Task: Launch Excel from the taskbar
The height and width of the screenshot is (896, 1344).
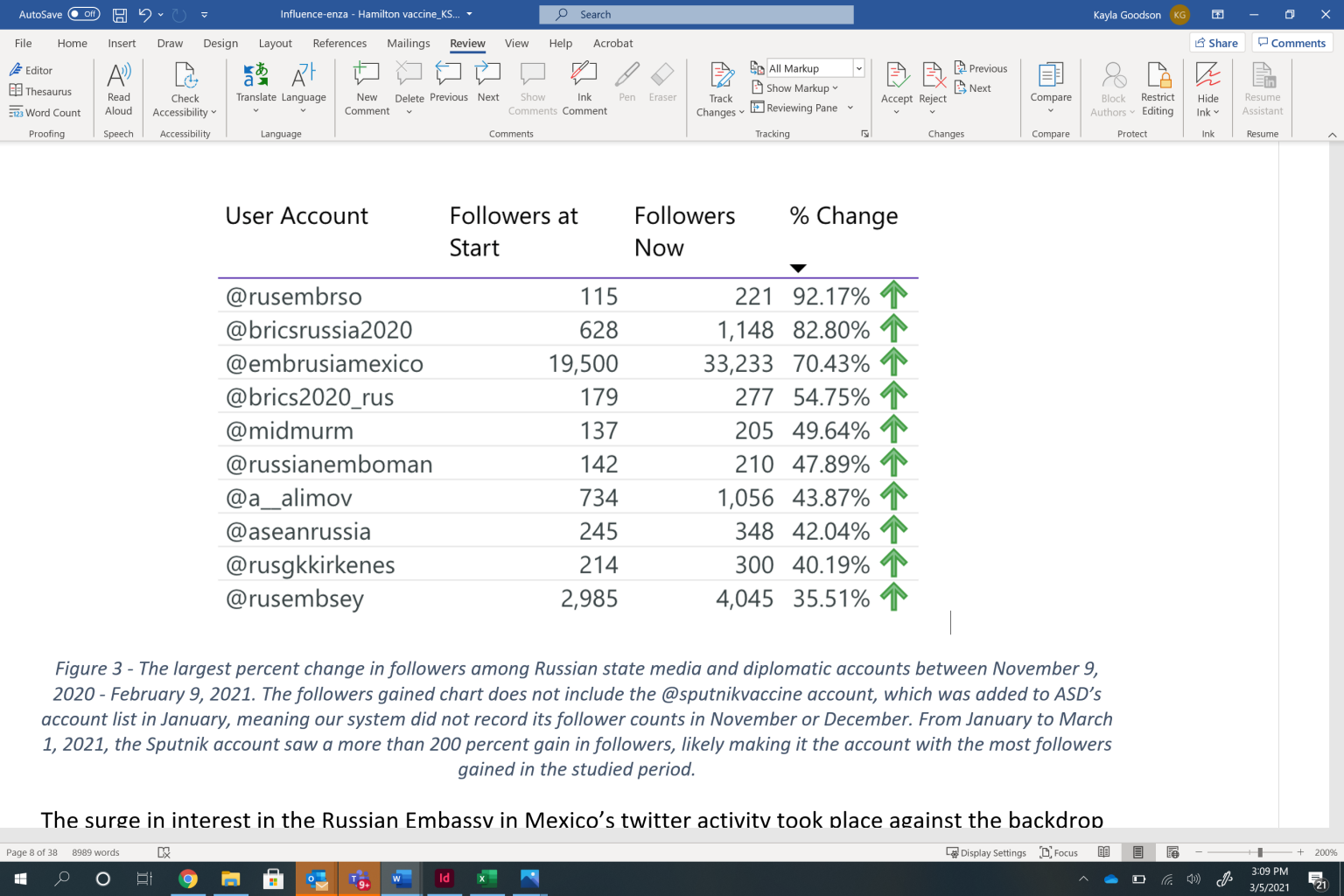Action: click(486, 878)
